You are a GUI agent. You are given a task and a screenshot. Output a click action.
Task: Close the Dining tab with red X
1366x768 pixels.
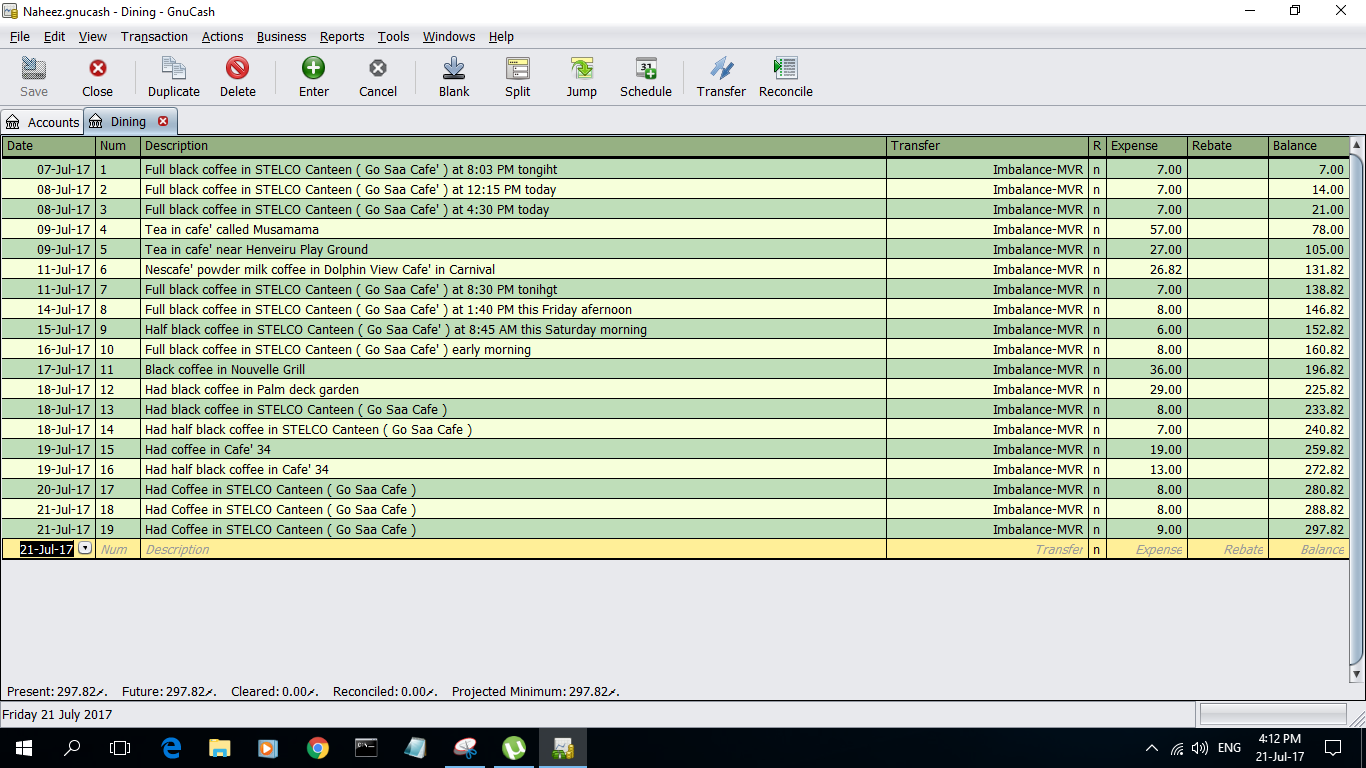tap(163, 121)
